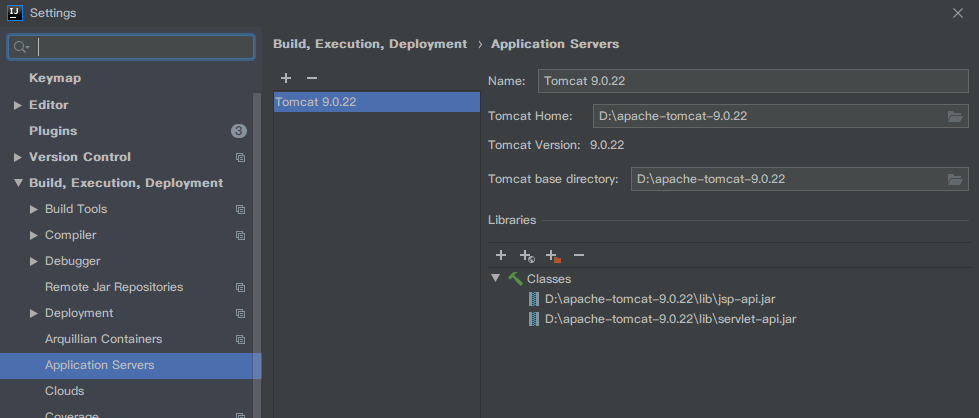Viewport: 979px width, 418px height.
Task: Click Build, Execution, Deployment breadcrumb
Action: (x=370, y=44)
